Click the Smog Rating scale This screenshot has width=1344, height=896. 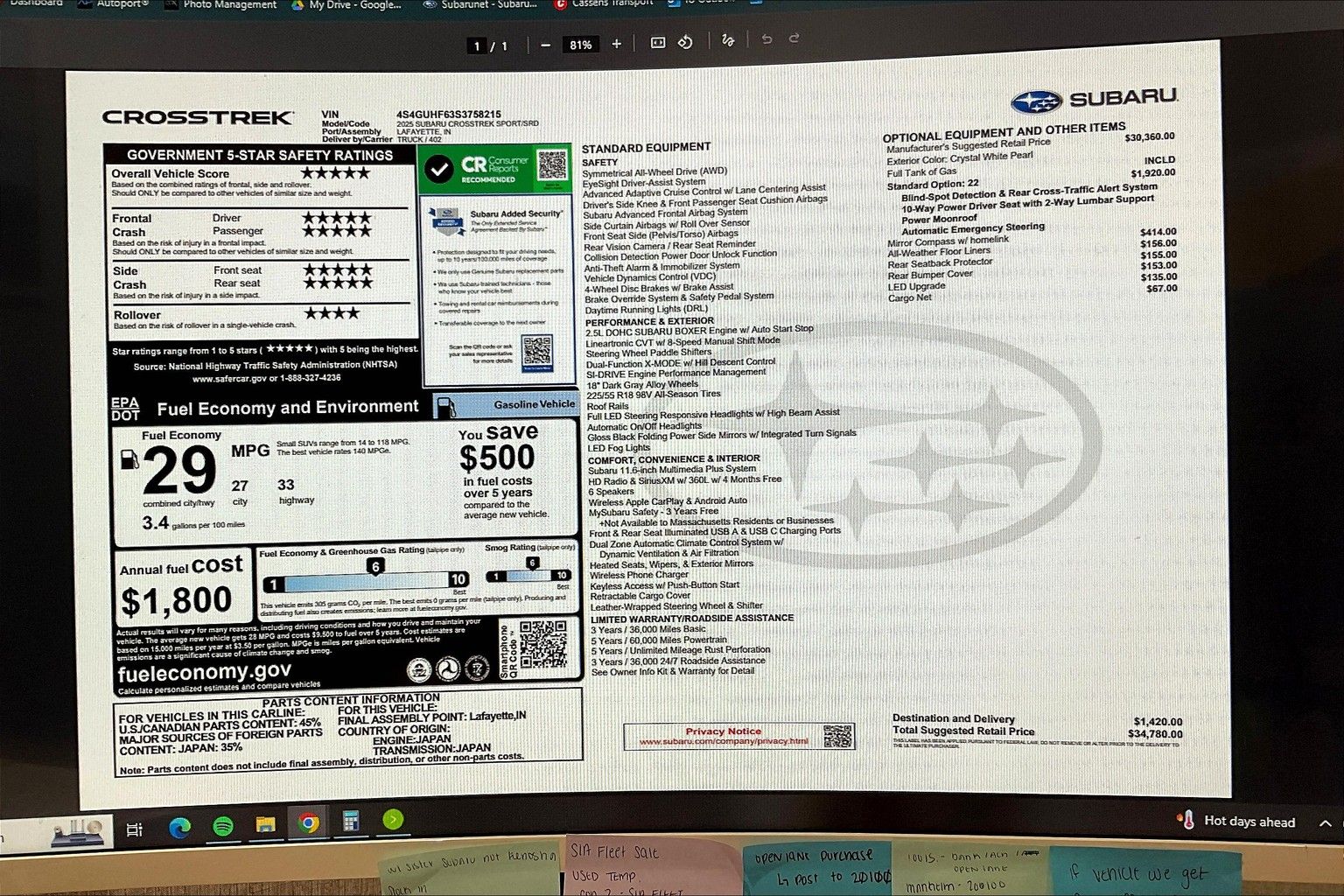pyautogui.click(x=528, y=576)
